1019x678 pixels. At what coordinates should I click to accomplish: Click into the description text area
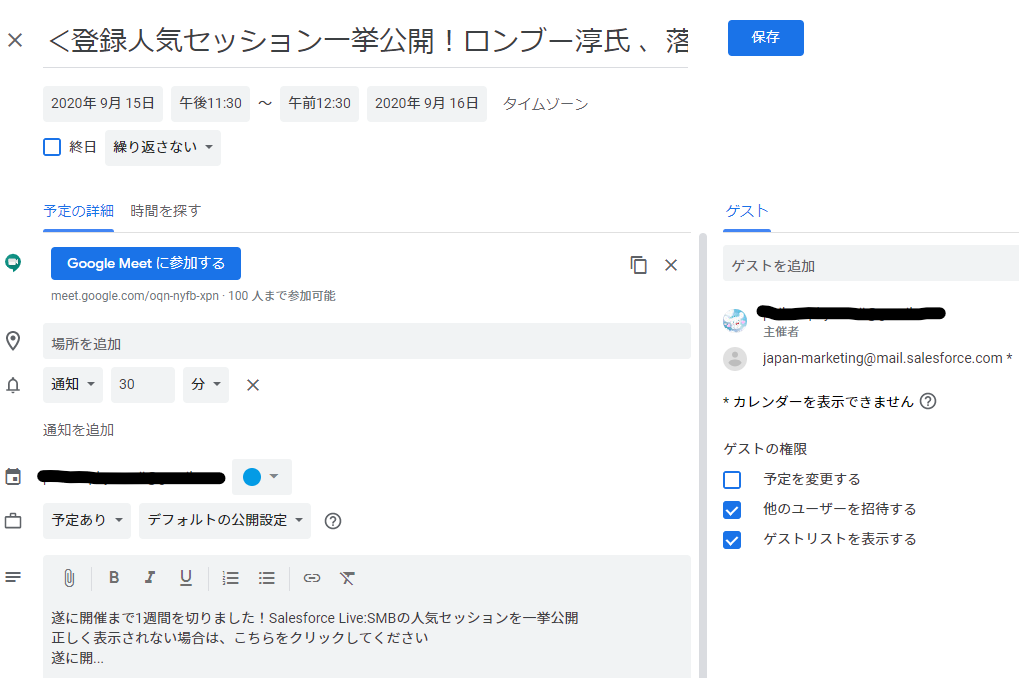(x=367, y=637)
